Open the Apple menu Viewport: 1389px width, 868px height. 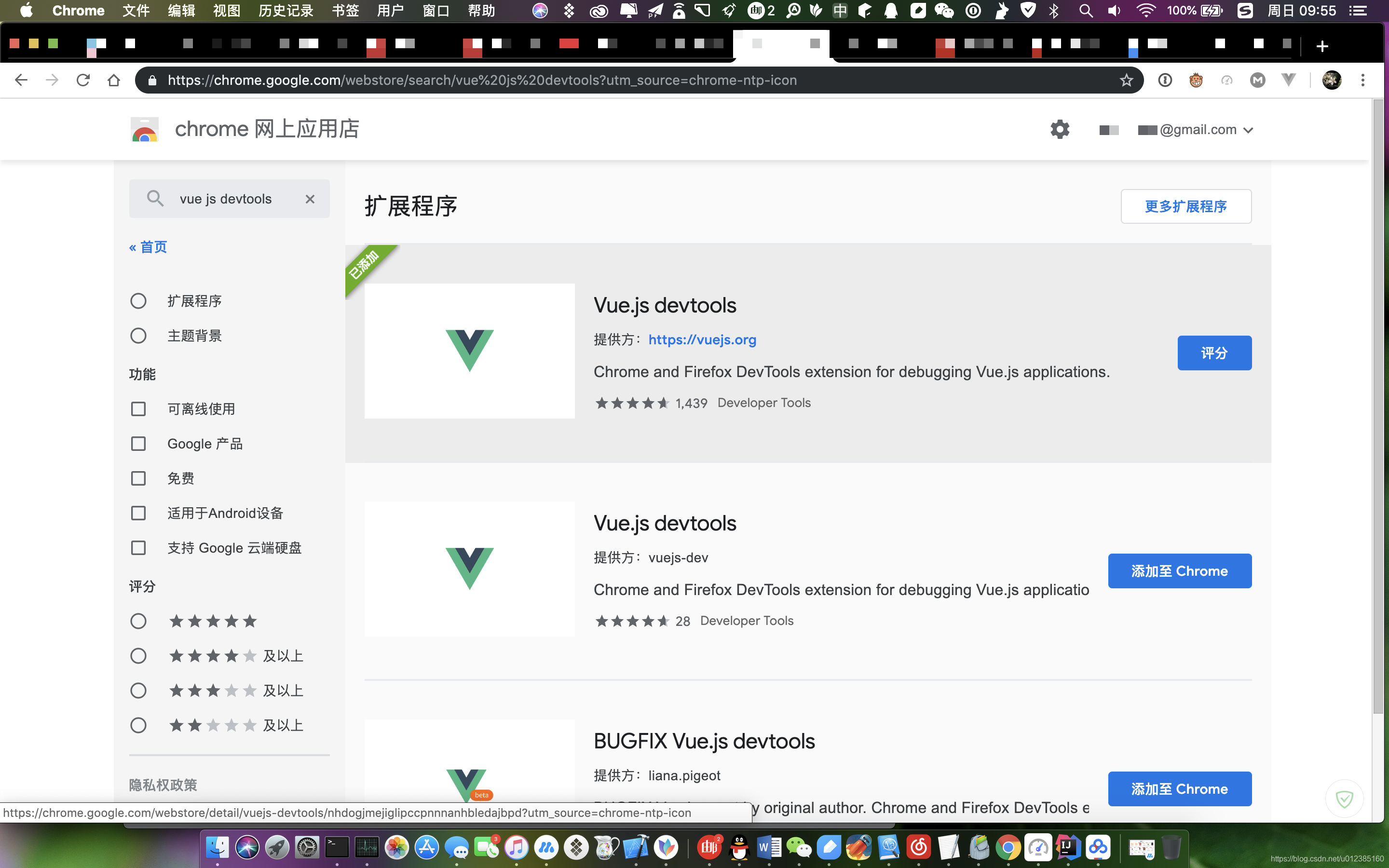pyautogui.click(x=27, y=10)
